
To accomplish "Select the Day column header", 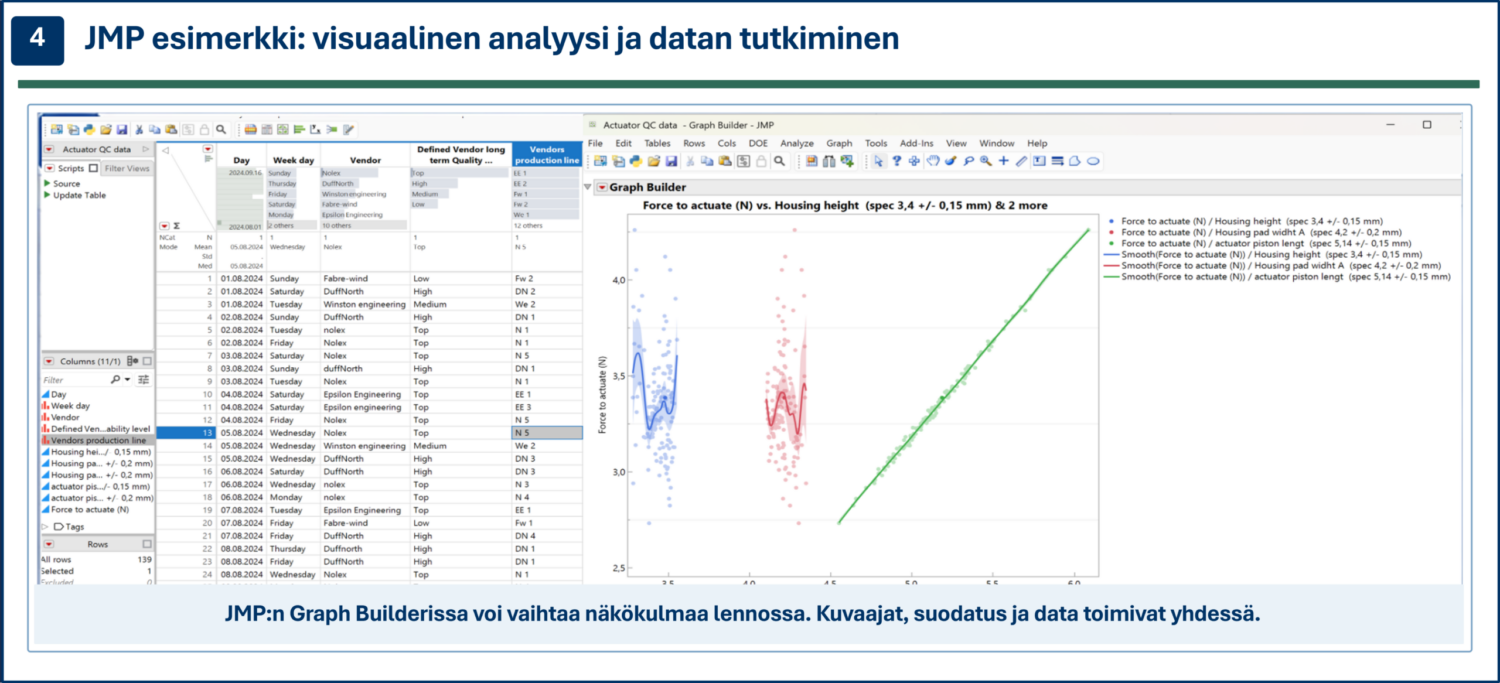I will click(x=241, y=160).
